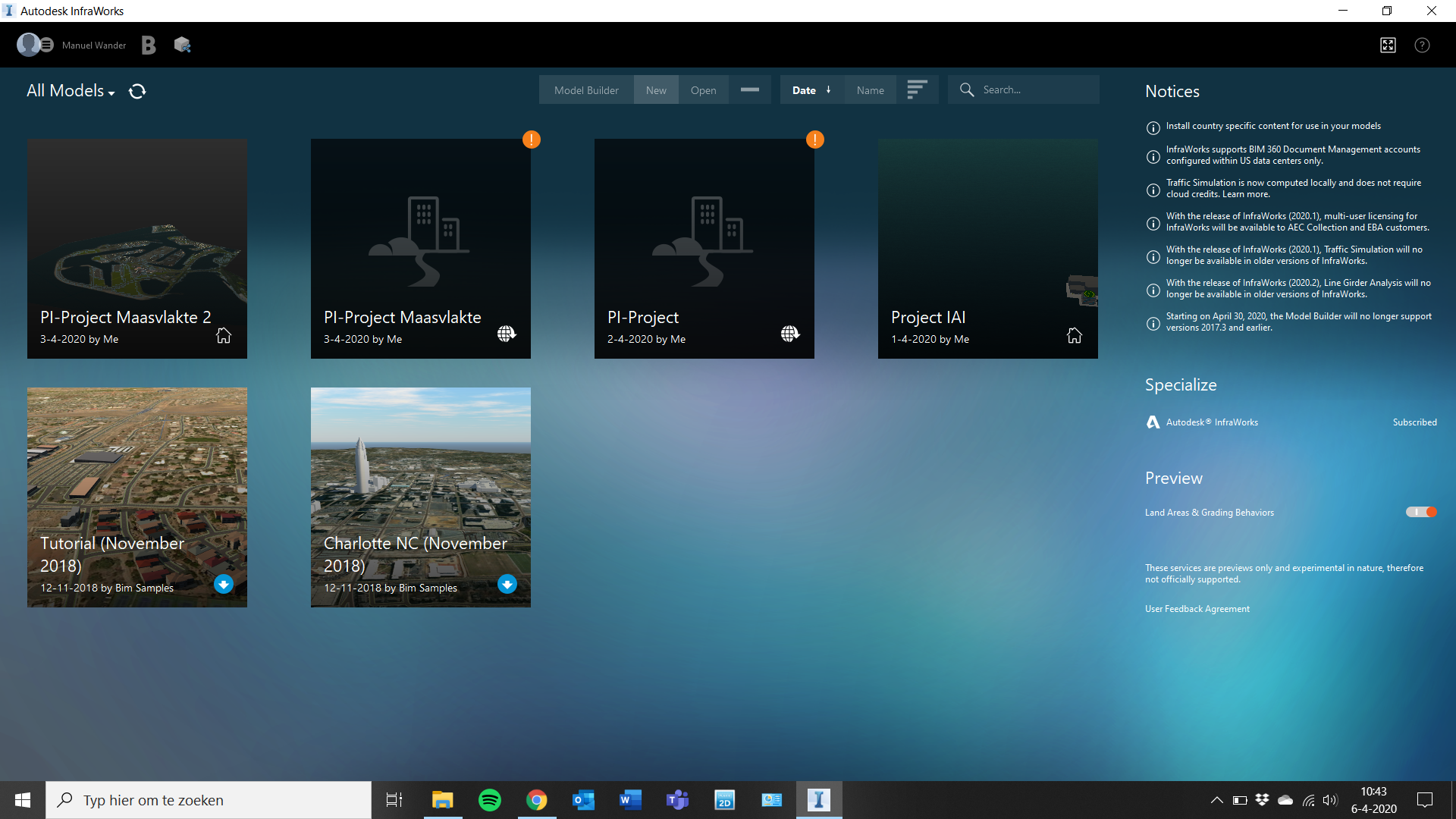
Task: Select the New tab
Action: [656, 89]
